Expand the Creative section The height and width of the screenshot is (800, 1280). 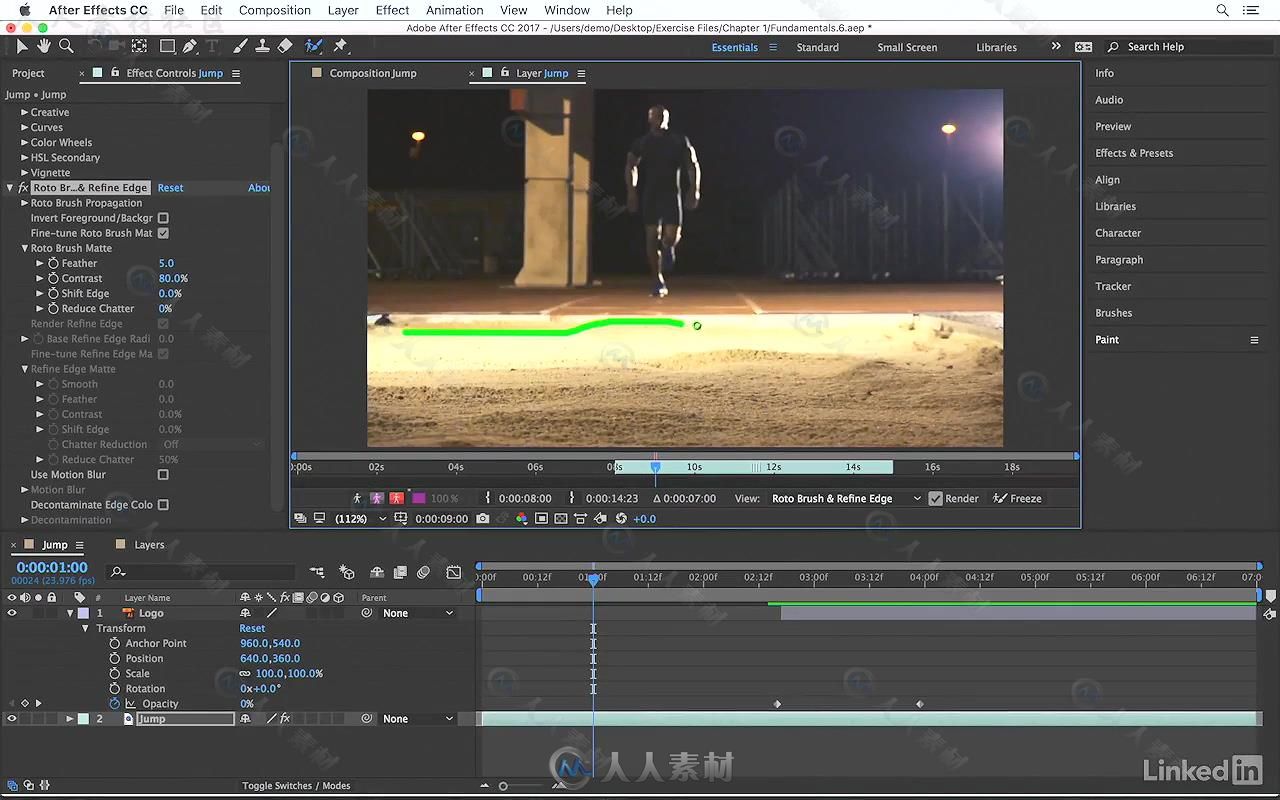25,112
